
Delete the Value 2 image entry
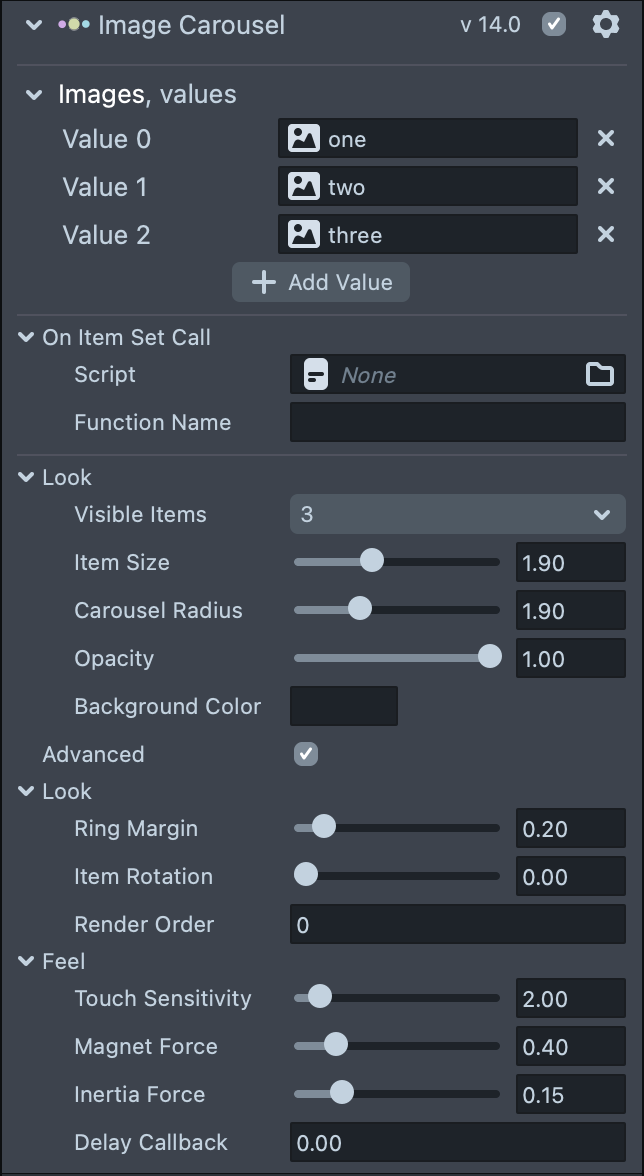[x=605, y=235]
